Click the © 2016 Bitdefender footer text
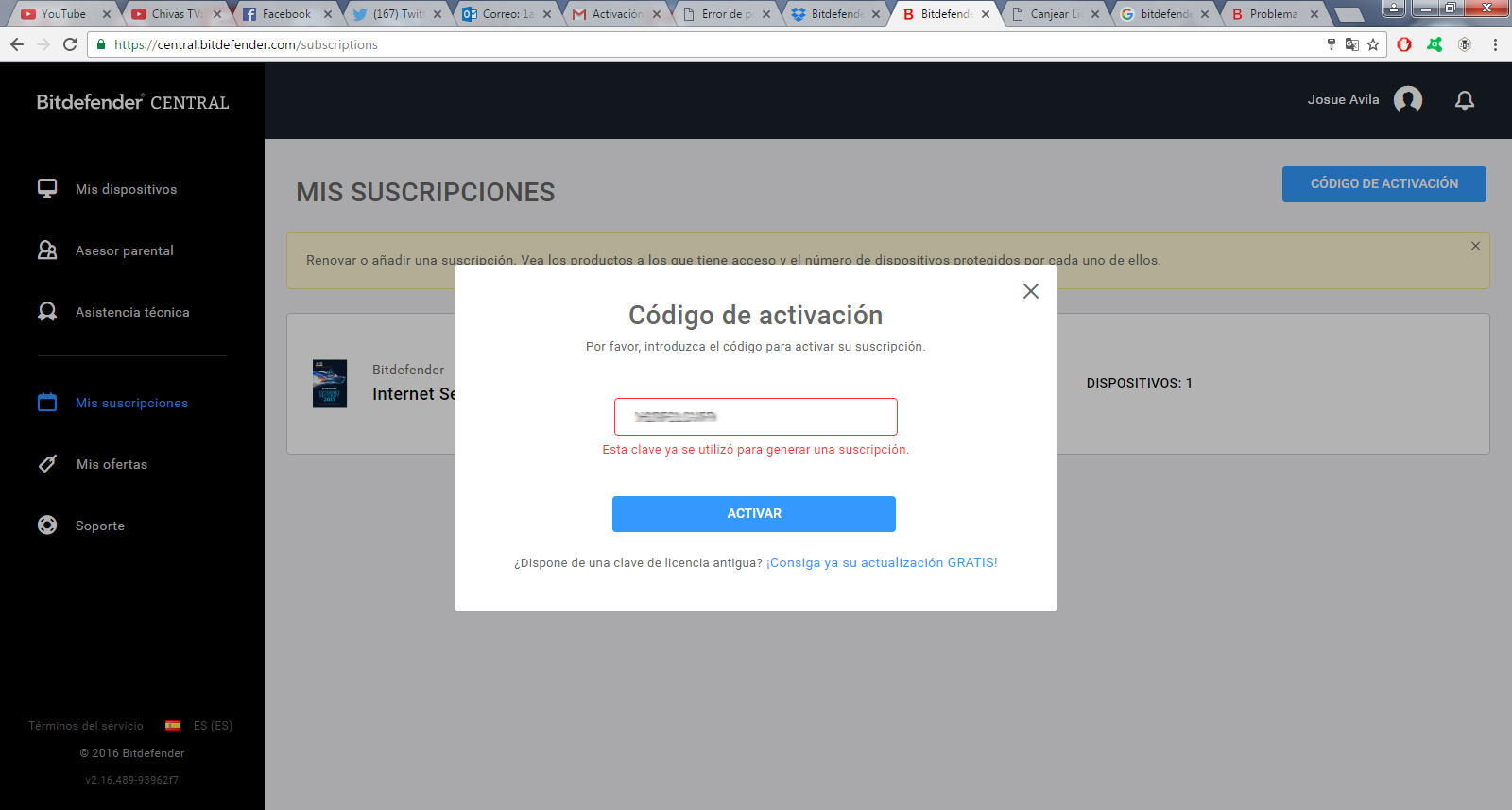 pyautogui.click(x=132, y=753)
